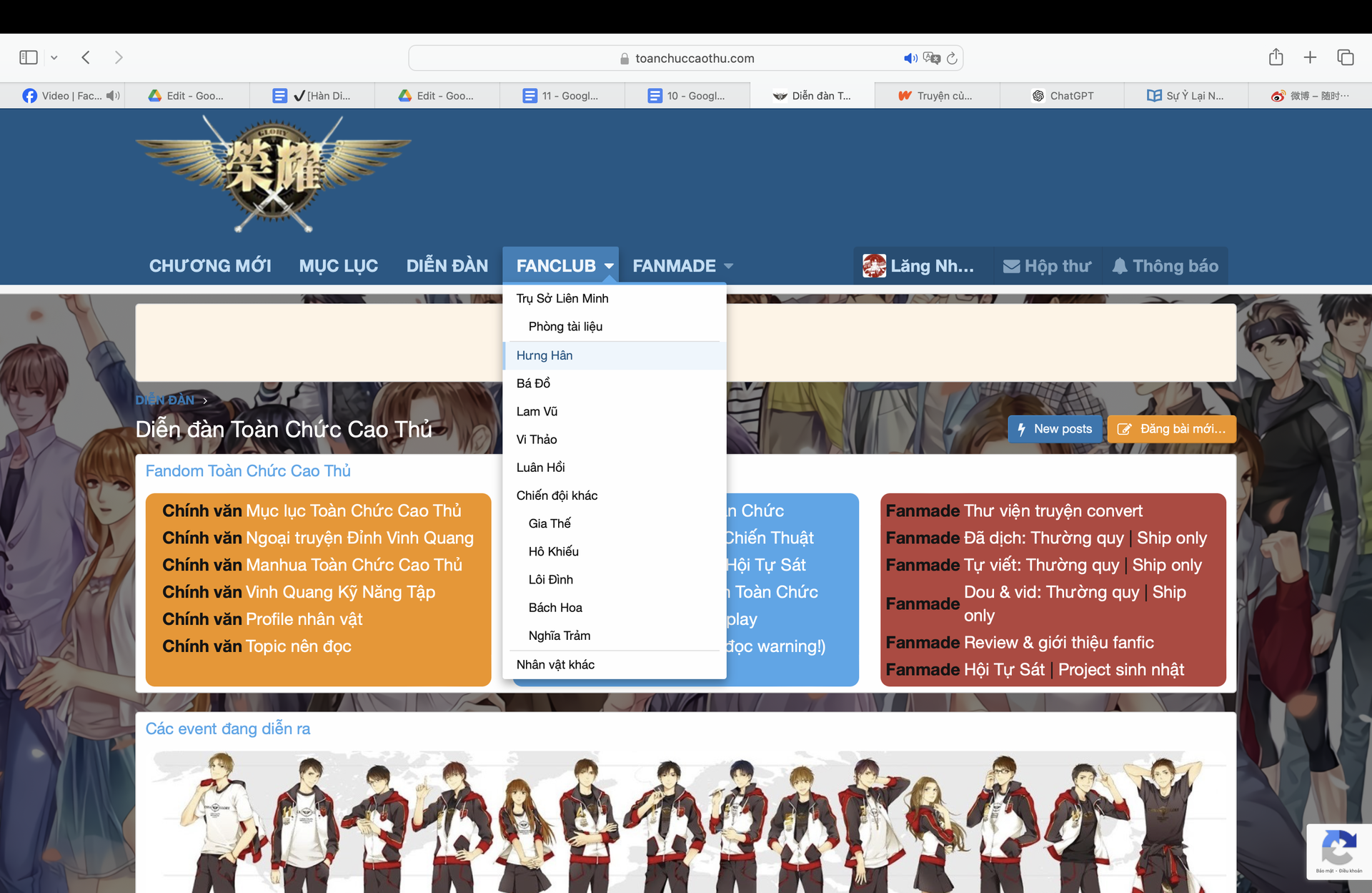Collapse the FANCLUB dropdown arrow
This screenshot has height=893, width=1372.
click(609, 266)
